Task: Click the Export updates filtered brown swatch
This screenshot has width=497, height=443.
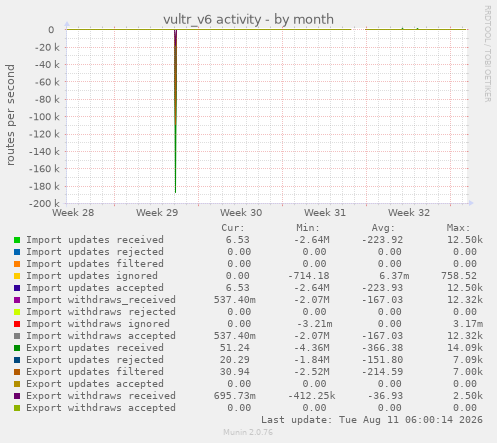Action: coord(17,372)
